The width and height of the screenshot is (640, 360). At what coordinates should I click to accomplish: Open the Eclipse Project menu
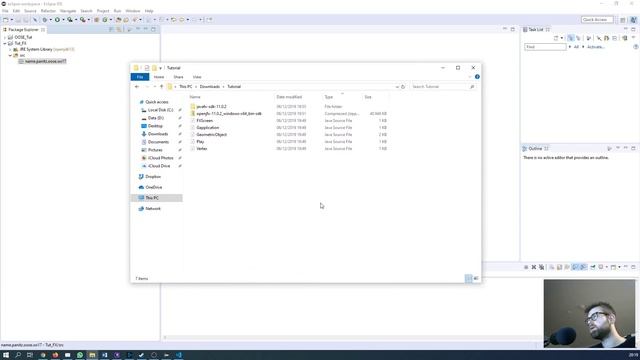(103, 11)
